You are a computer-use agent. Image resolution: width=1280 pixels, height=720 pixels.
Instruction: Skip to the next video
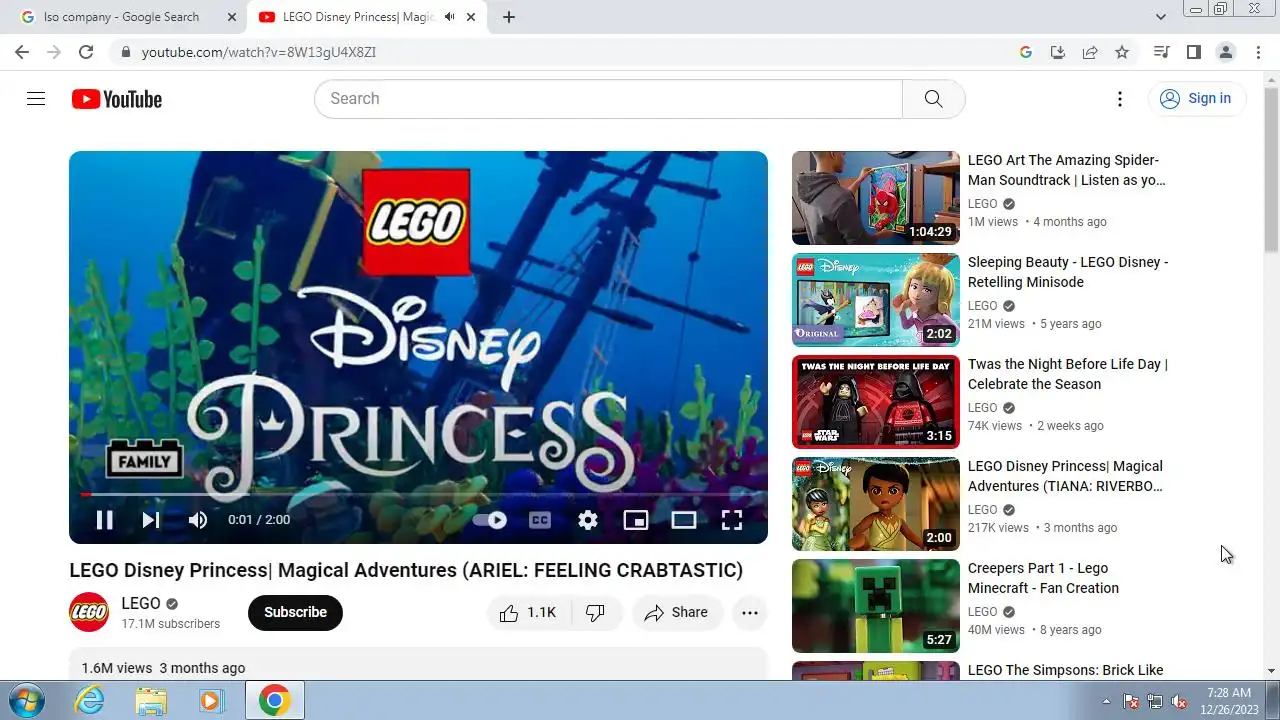tap(151, 520)
